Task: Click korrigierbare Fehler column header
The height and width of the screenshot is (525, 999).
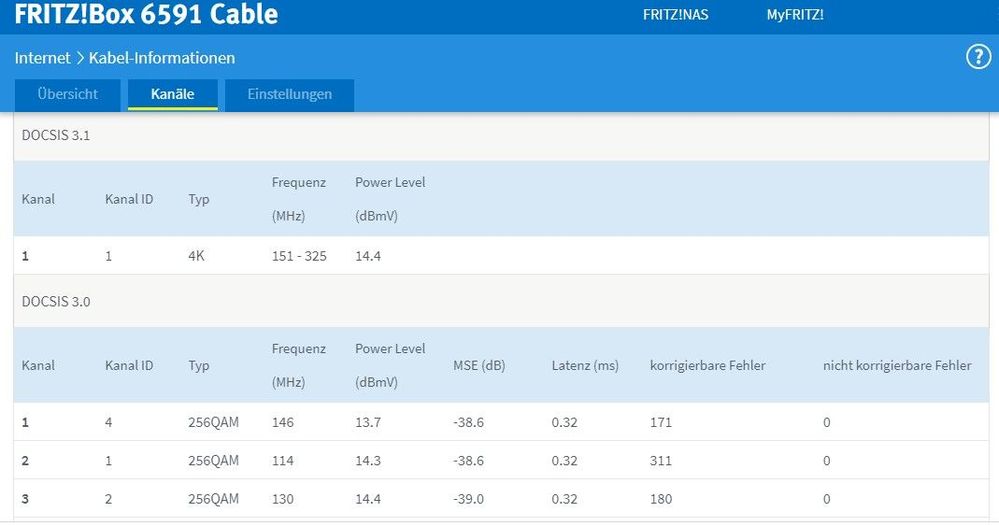Action: [707, 366]
